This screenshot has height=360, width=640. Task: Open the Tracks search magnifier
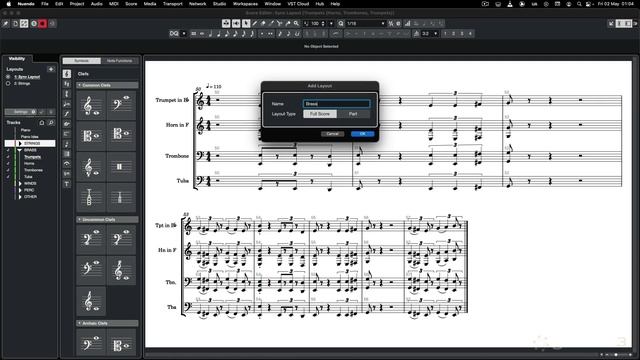51,122
